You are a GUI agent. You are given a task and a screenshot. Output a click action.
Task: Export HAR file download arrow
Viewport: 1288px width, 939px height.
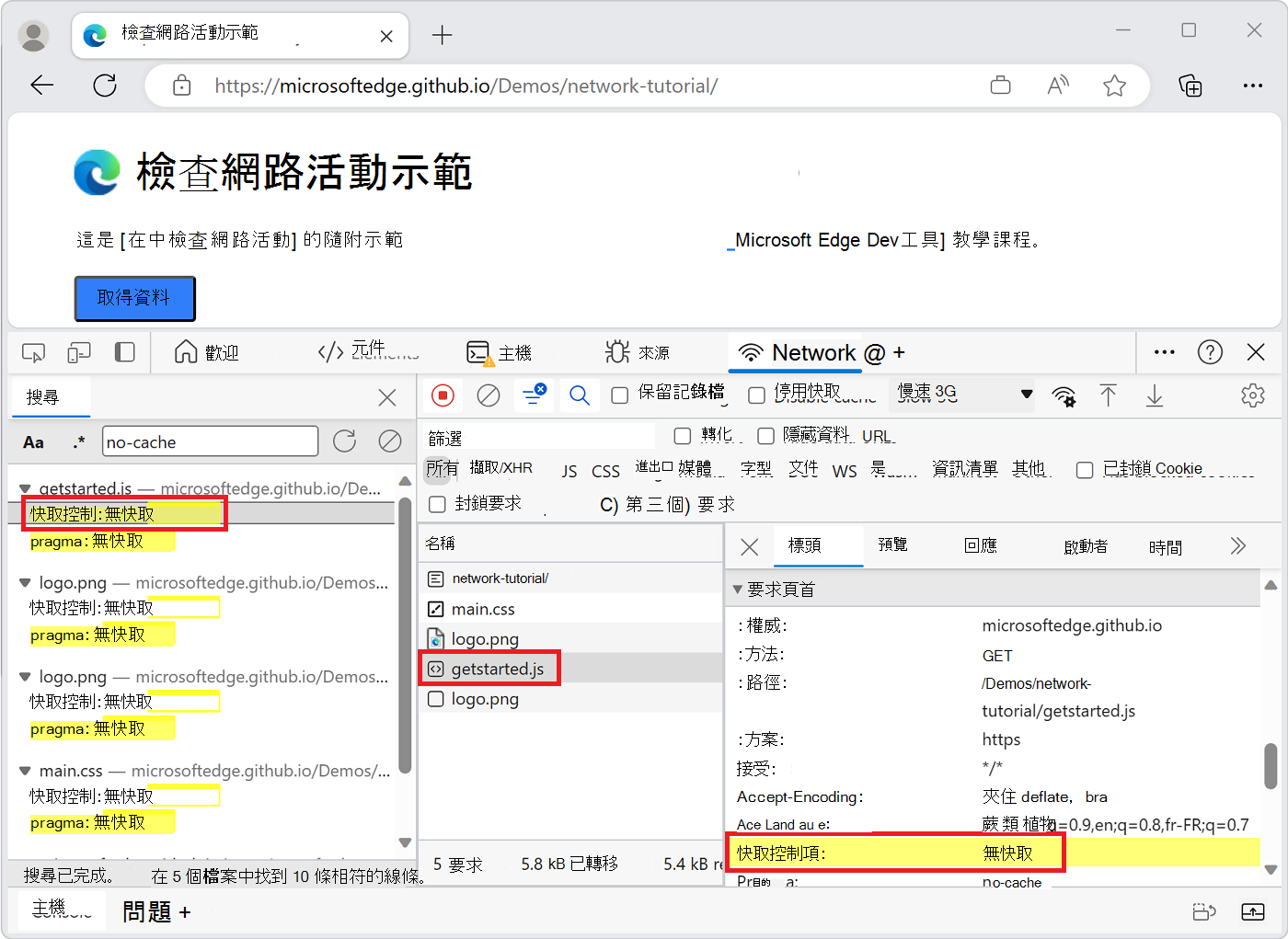(1155, 395)
